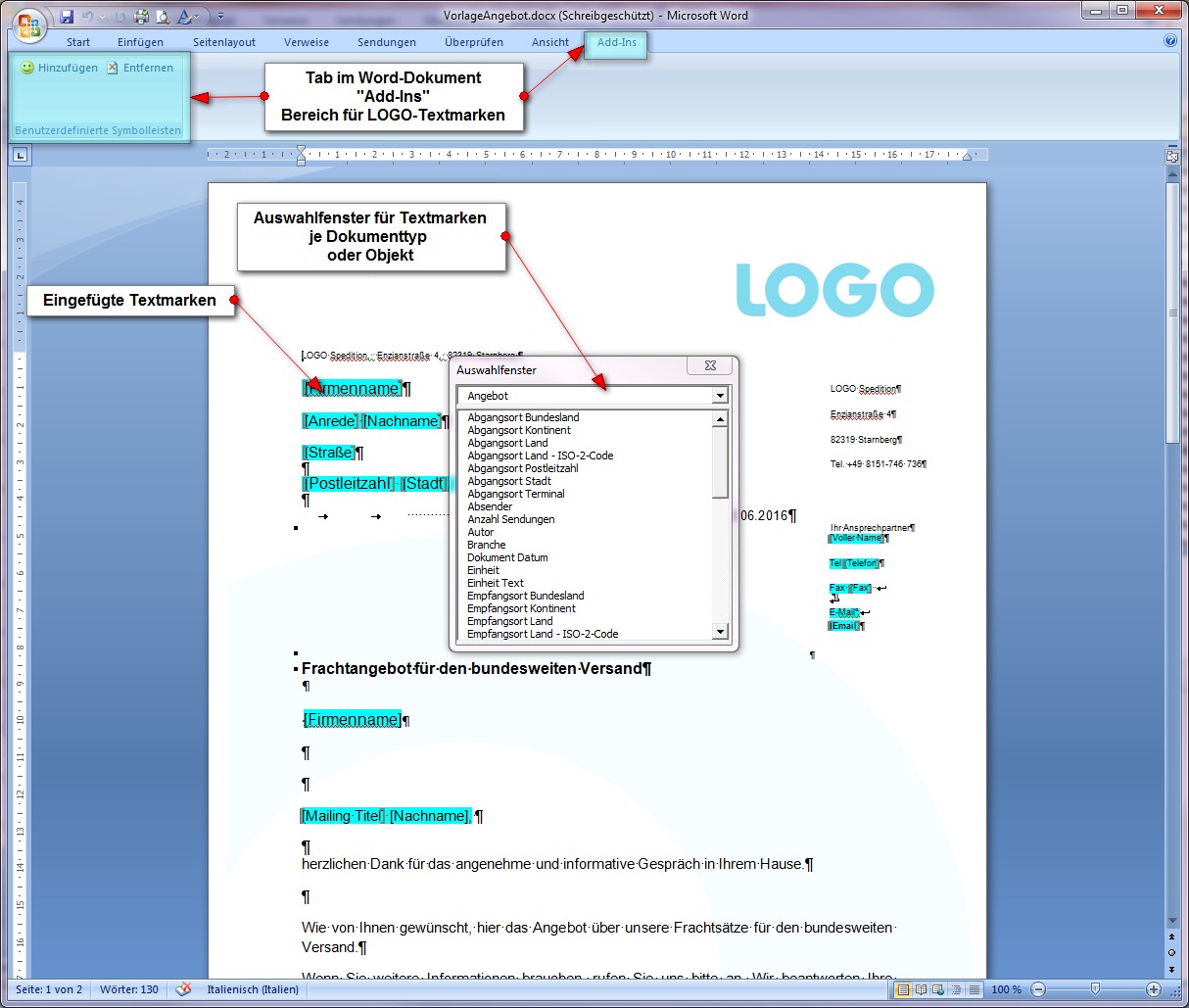
Task: Open the round Office button menu
Action: (29, 25)
